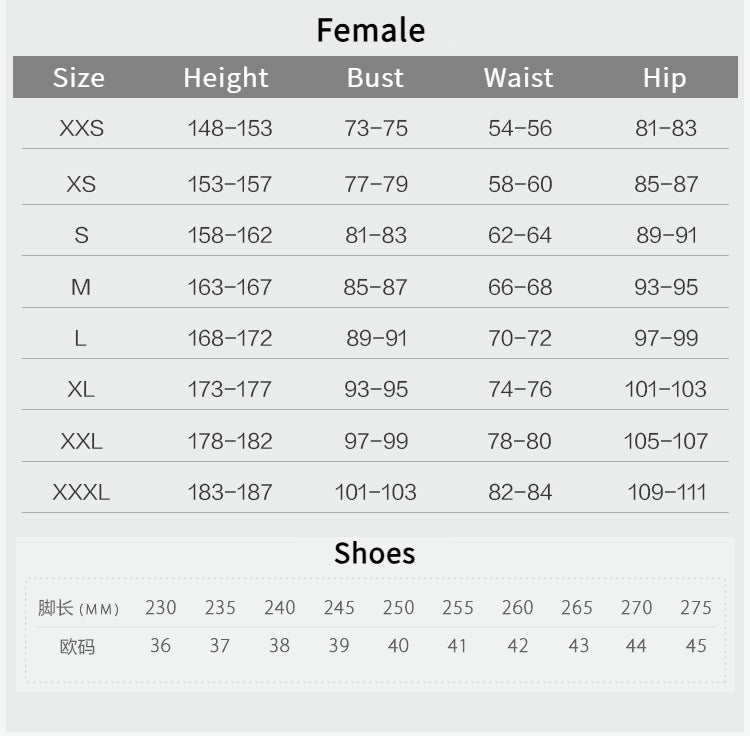The height and width of the screenshot is (736, 750).
Task: Click the Bust column header
Action: point(375,78)
